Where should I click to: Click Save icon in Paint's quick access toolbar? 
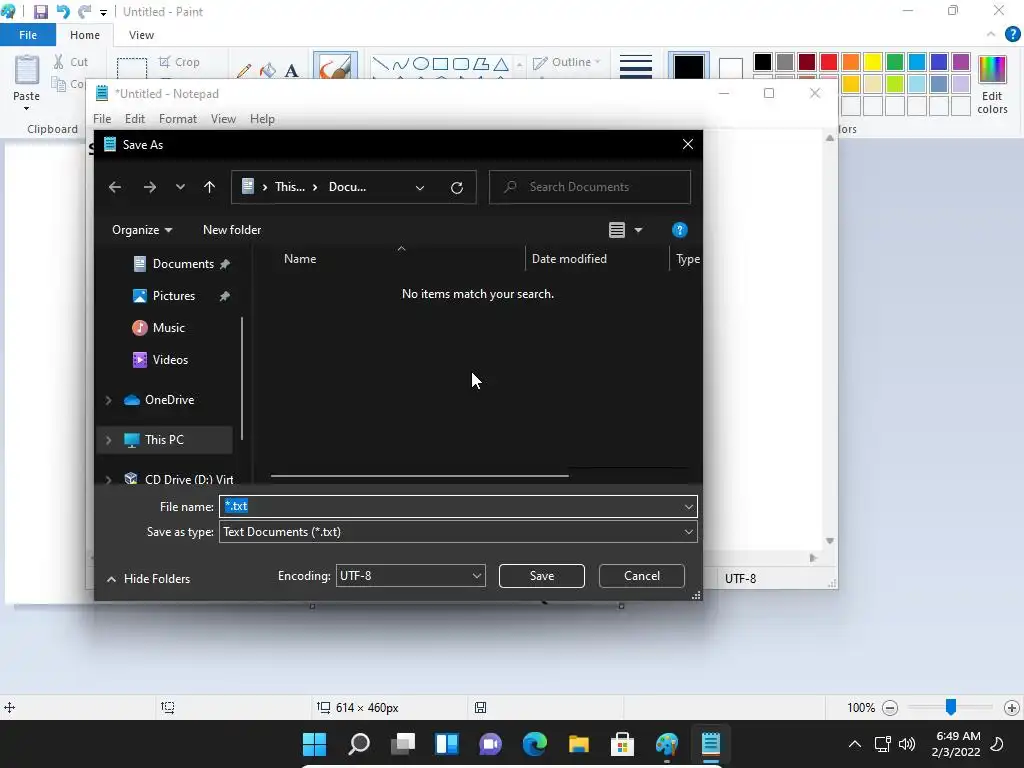(40, 12)
